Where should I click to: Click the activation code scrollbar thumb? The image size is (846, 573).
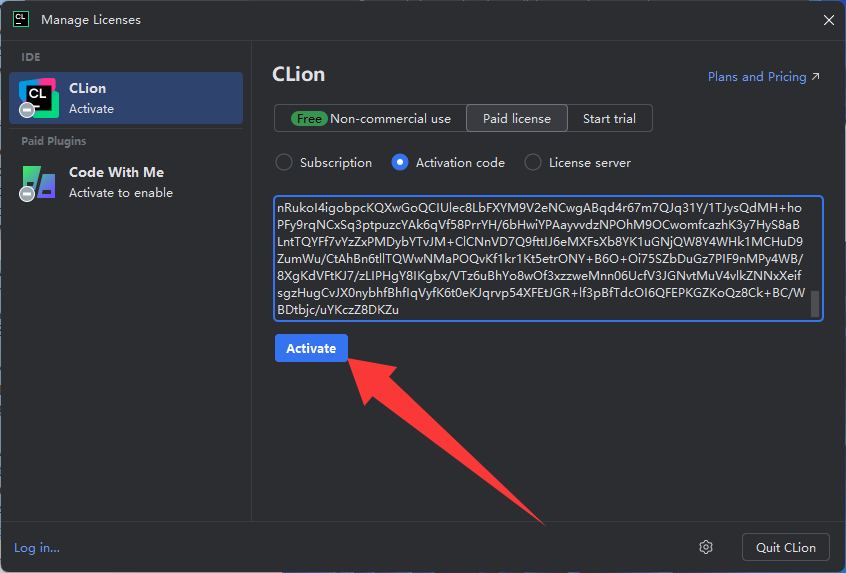(815, 304)
